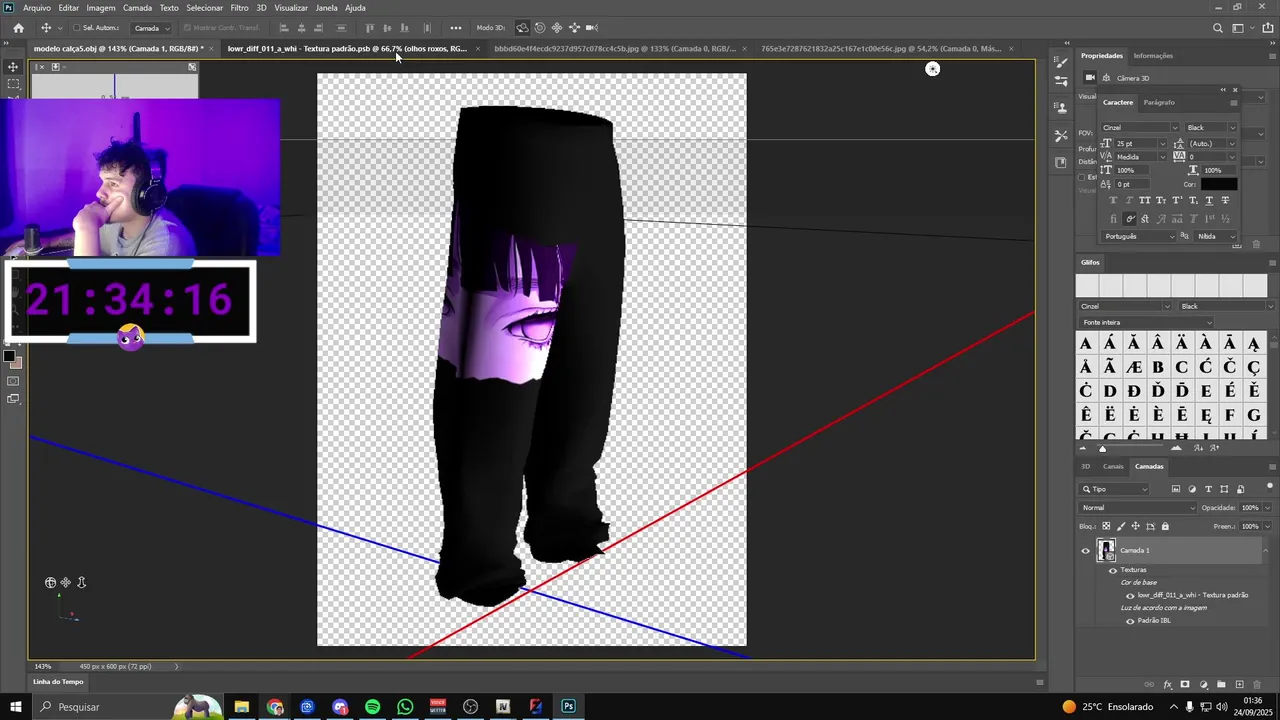
Task: Select the 3D Slide camera mode icon
Action: (x=574, y=28)
